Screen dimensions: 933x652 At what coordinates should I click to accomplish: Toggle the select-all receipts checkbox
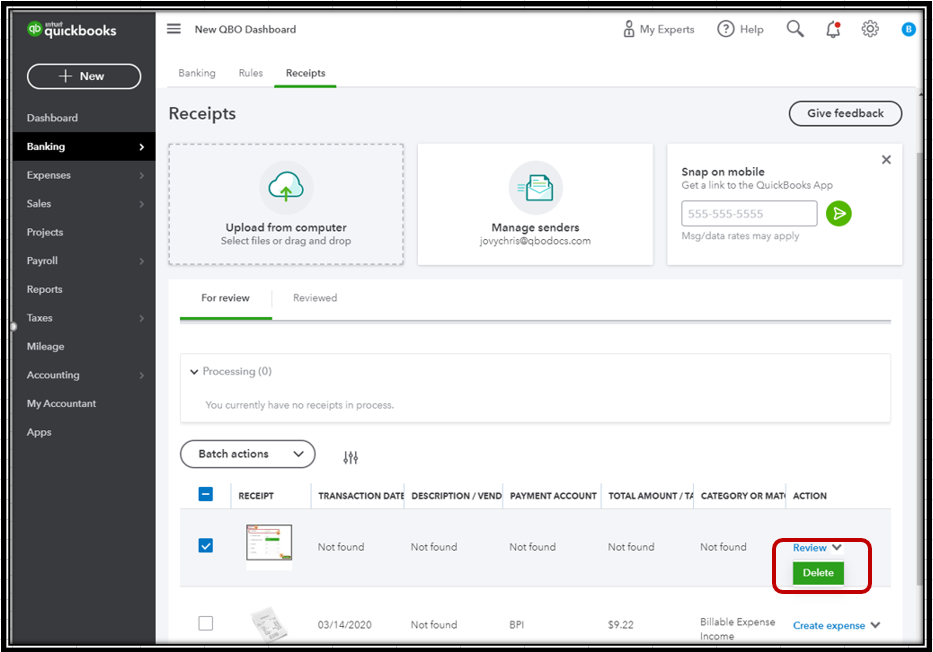[x=205, y=494]
